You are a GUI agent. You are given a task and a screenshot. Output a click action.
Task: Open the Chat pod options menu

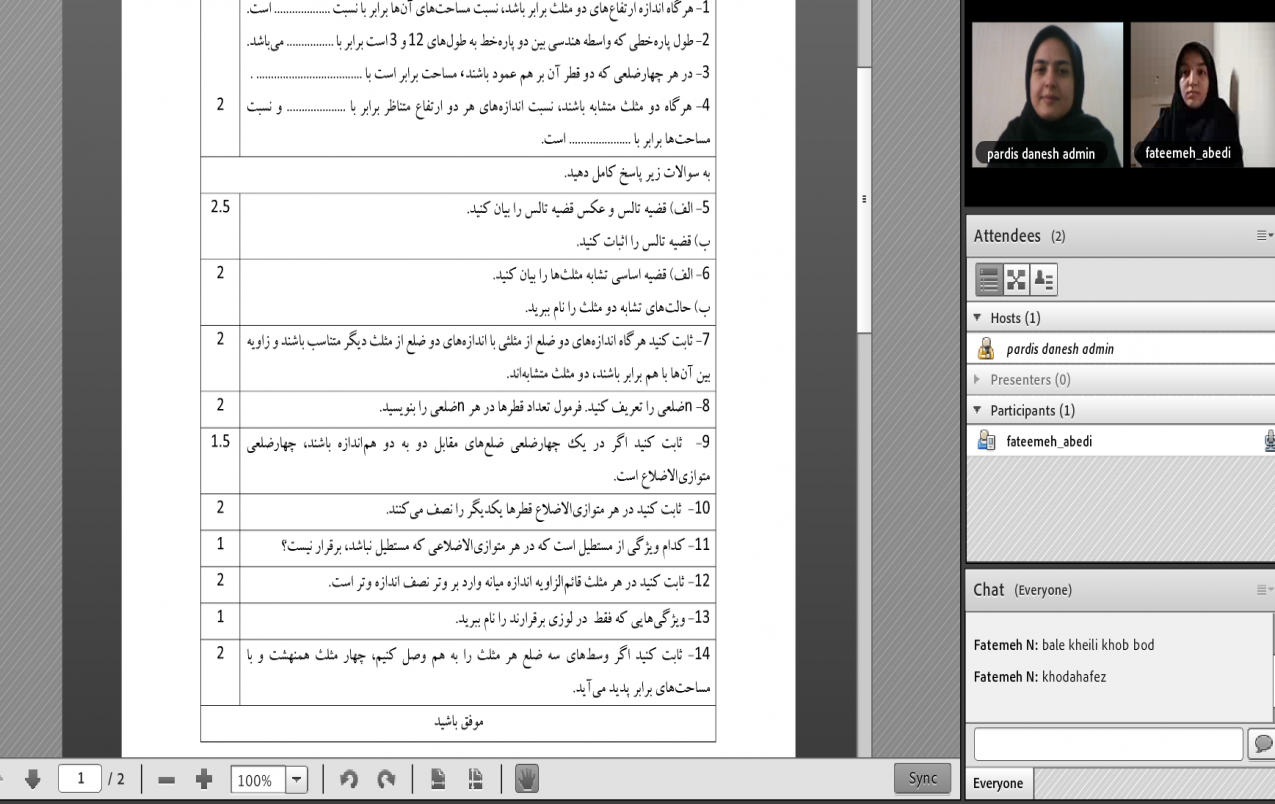coord(1264,590)
